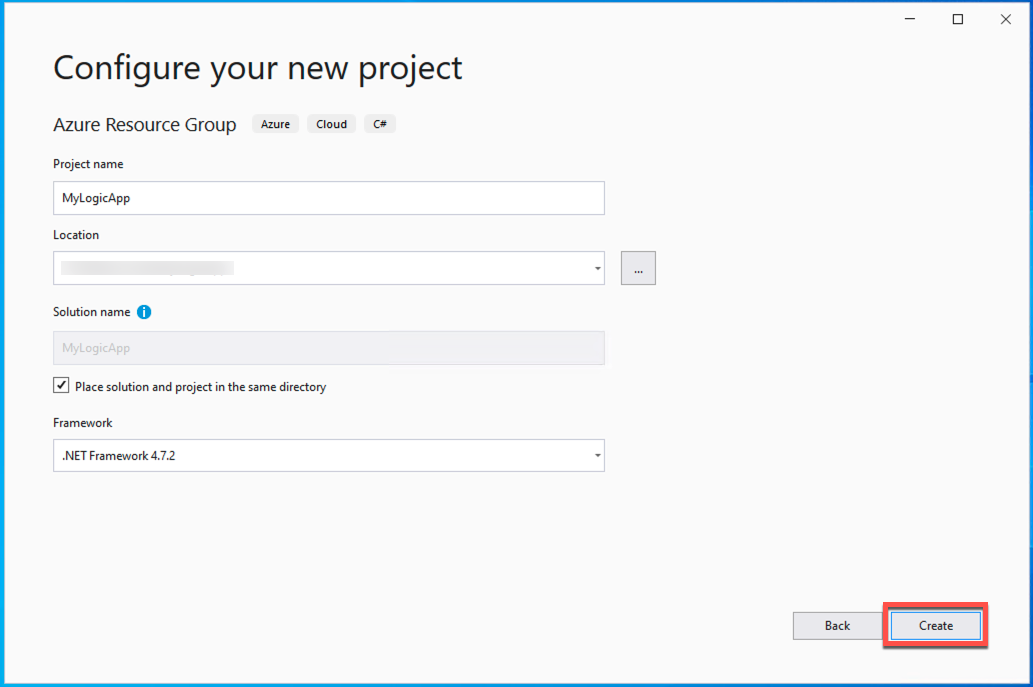This screenshot has width=1033, height=687.
Task: Click the Solution name info icon
Action: pyautogui.click(x=144, y=312)
